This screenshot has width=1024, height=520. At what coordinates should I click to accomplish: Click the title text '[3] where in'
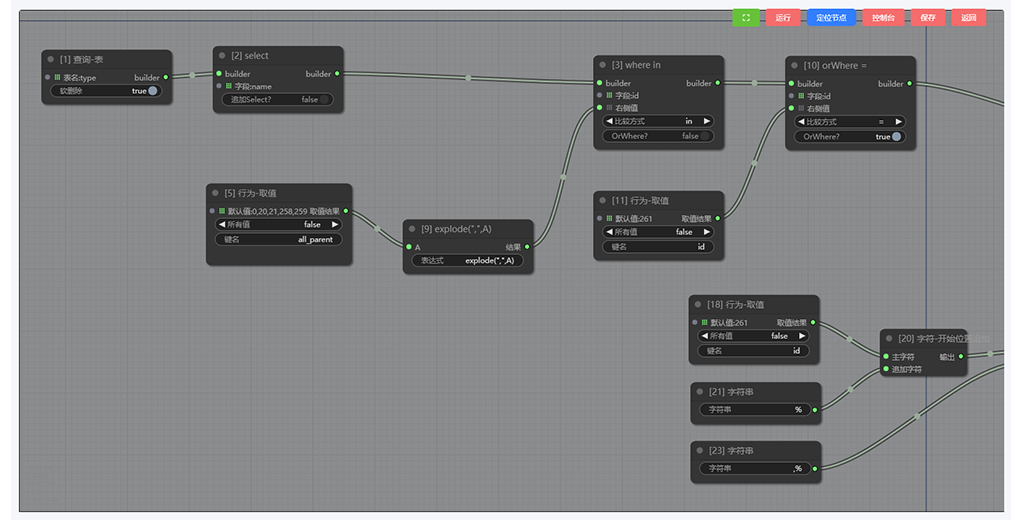635,65
